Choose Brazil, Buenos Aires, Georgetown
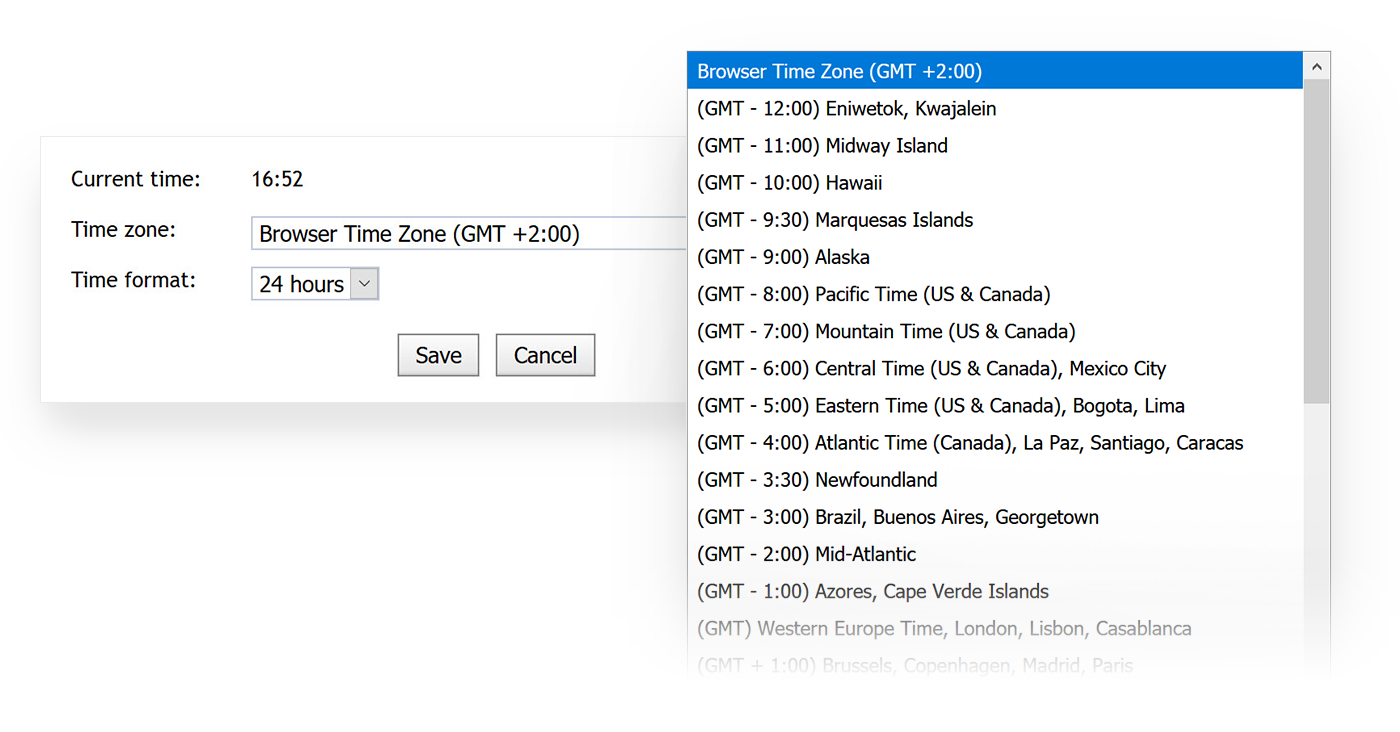This screenshot has width=1400, height=732. [x=898, y=517]
